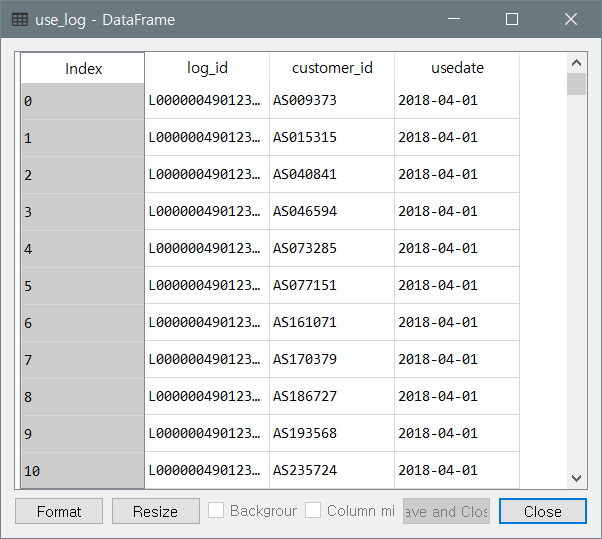
Task: Open the Format dialog button
Action: point(59,511)
